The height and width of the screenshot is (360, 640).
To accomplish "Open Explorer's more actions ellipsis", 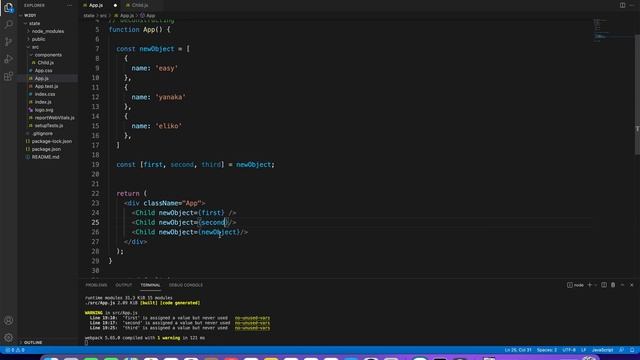I will 69,5.
